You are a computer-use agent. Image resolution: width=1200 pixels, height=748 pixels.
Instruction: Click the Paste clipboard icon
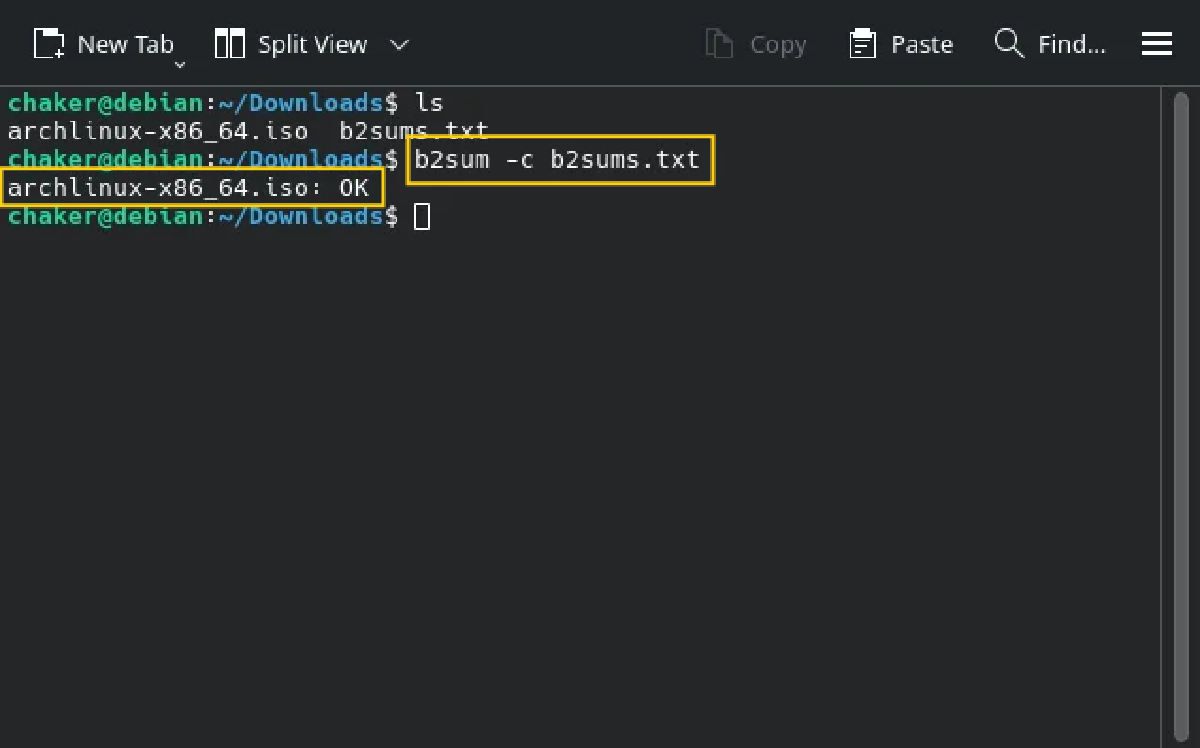coord(862,44)
